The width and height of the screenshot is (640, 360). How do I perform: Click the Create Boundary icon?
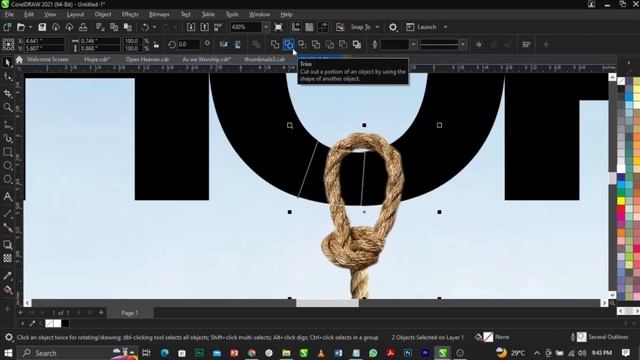pyautogui.click(x=357, y=44)
